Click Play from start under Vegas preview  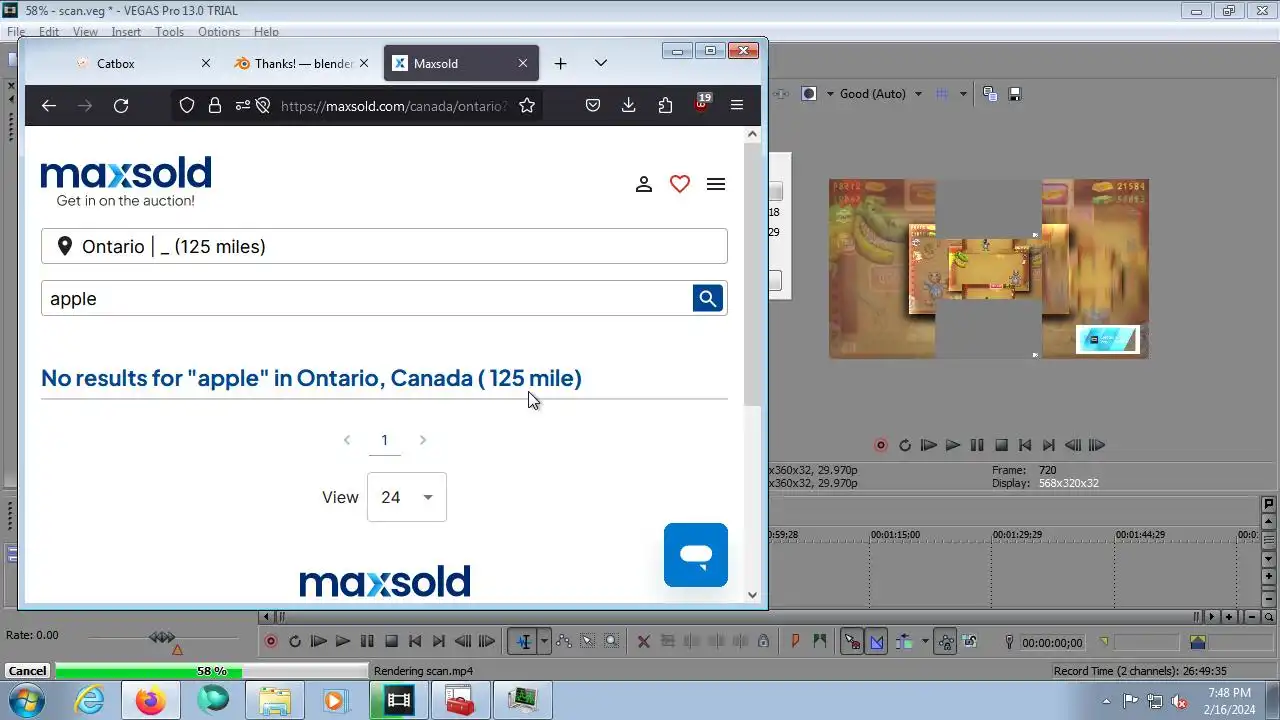[929, 446]
